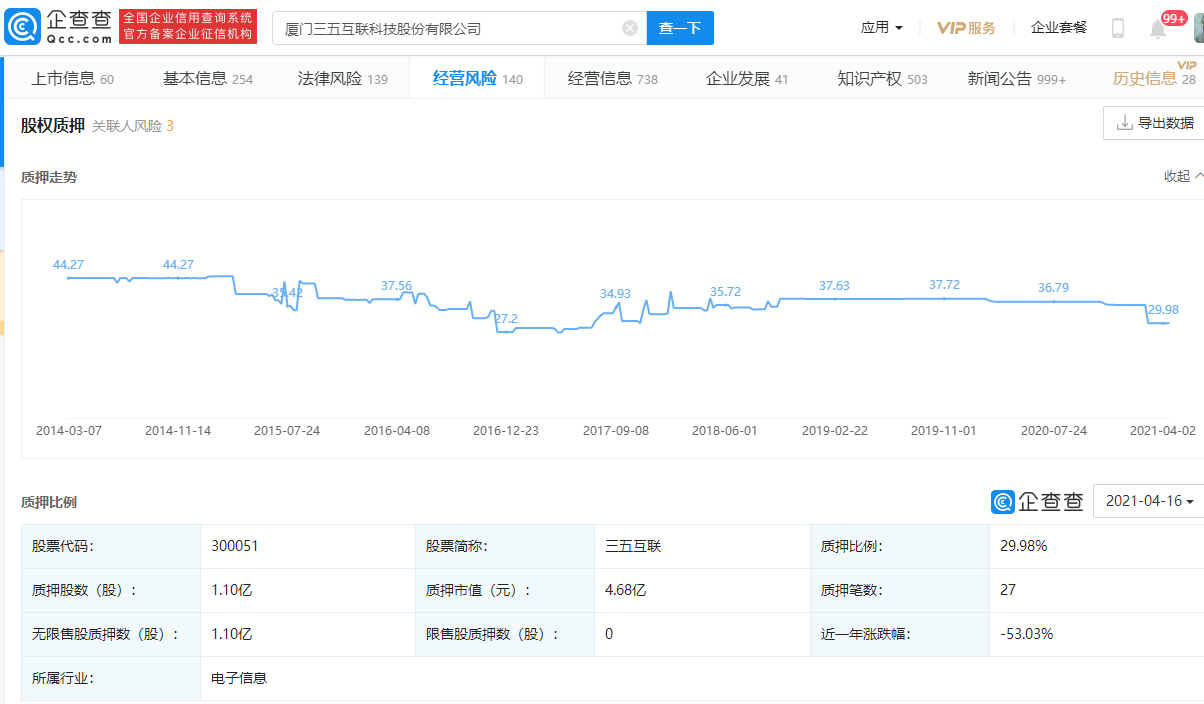Switch to the 法律风险 tab
The image size is (1204, 704).
tap(343, 78)
